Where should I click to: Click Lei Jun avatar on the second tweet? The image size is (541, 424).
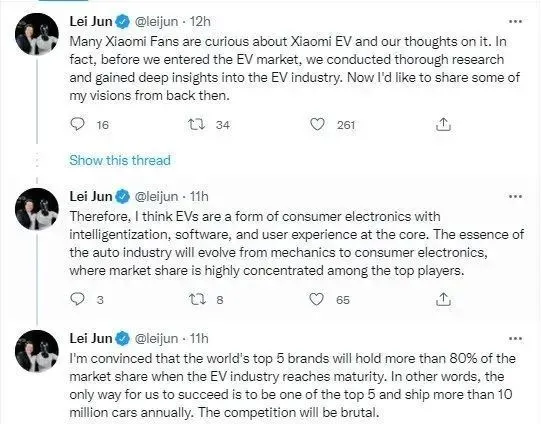[37, 209]
